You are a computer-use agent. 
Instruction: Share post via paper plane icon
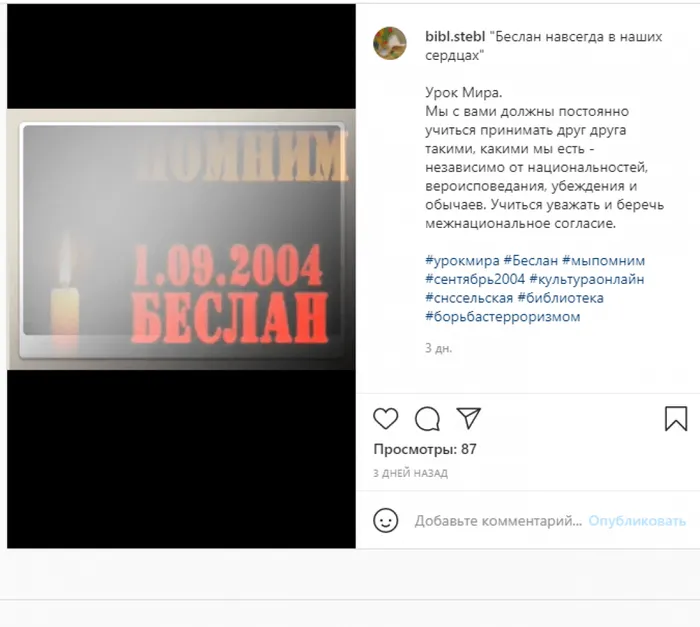(x=468, y=418)
